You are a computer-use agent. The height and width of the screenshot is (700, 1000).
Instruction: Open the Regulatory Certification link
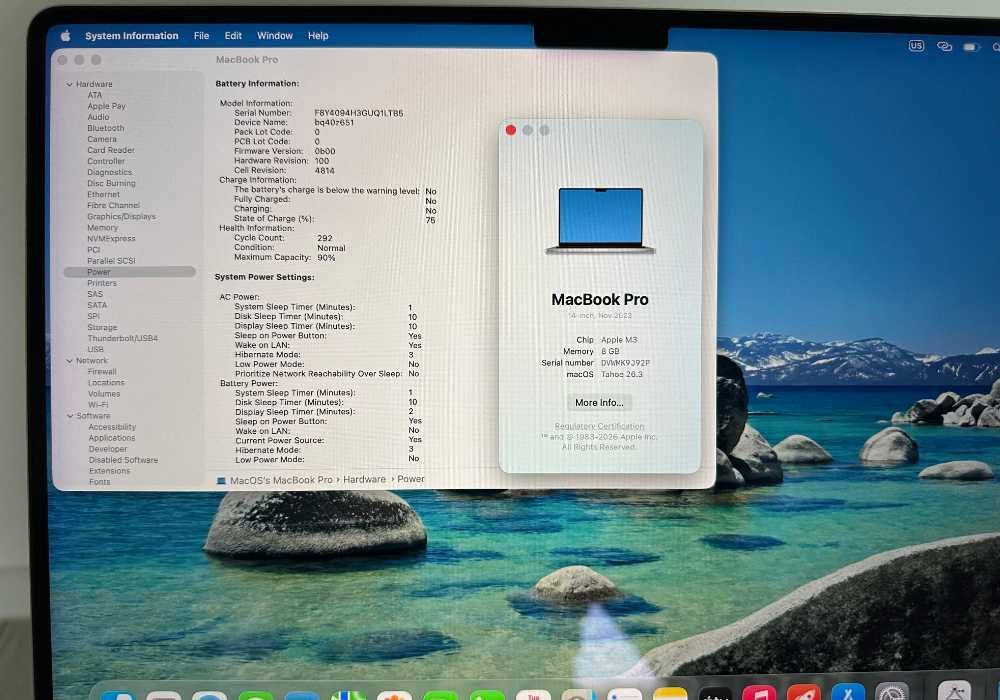click(x=599, y=427)
